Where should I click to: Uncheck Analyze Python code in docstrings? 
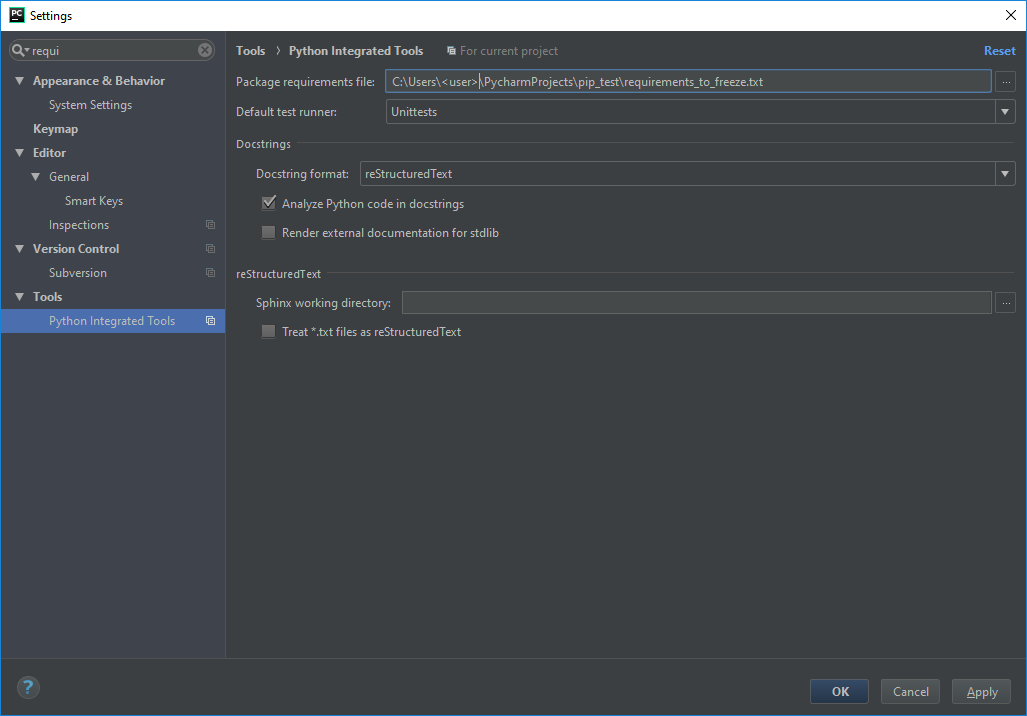coord(268,203)
